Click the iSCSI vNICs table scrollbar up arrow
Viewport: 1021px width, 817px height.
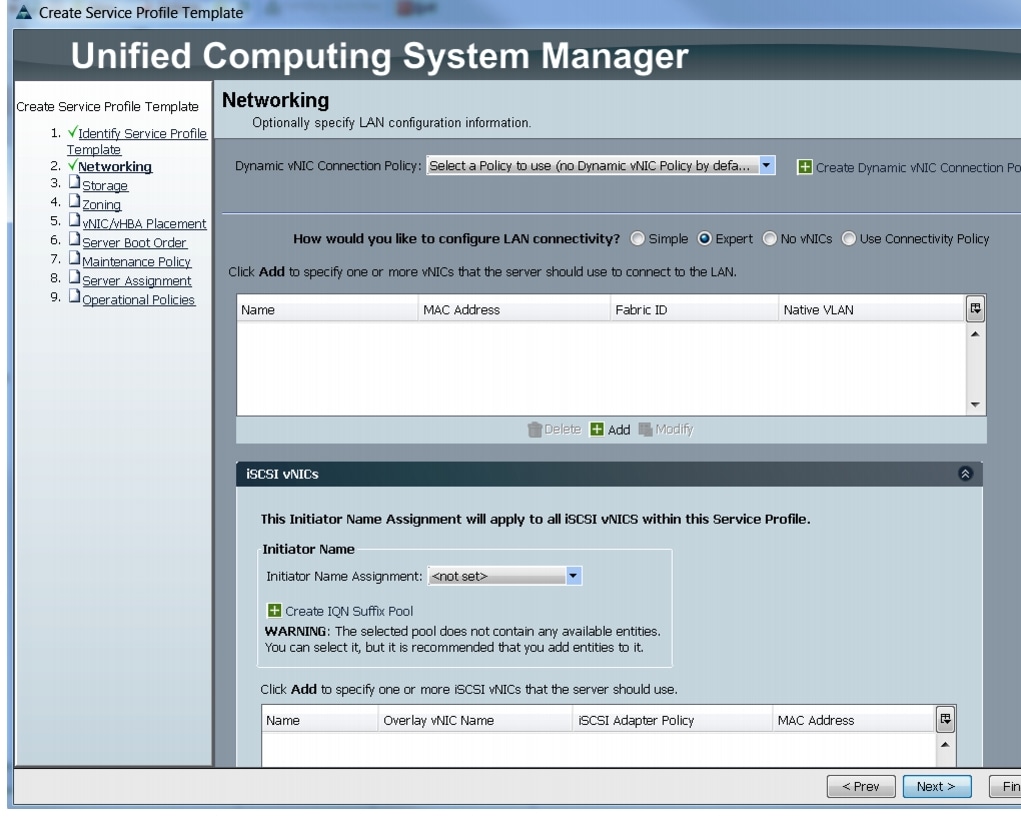click(945, 744)
